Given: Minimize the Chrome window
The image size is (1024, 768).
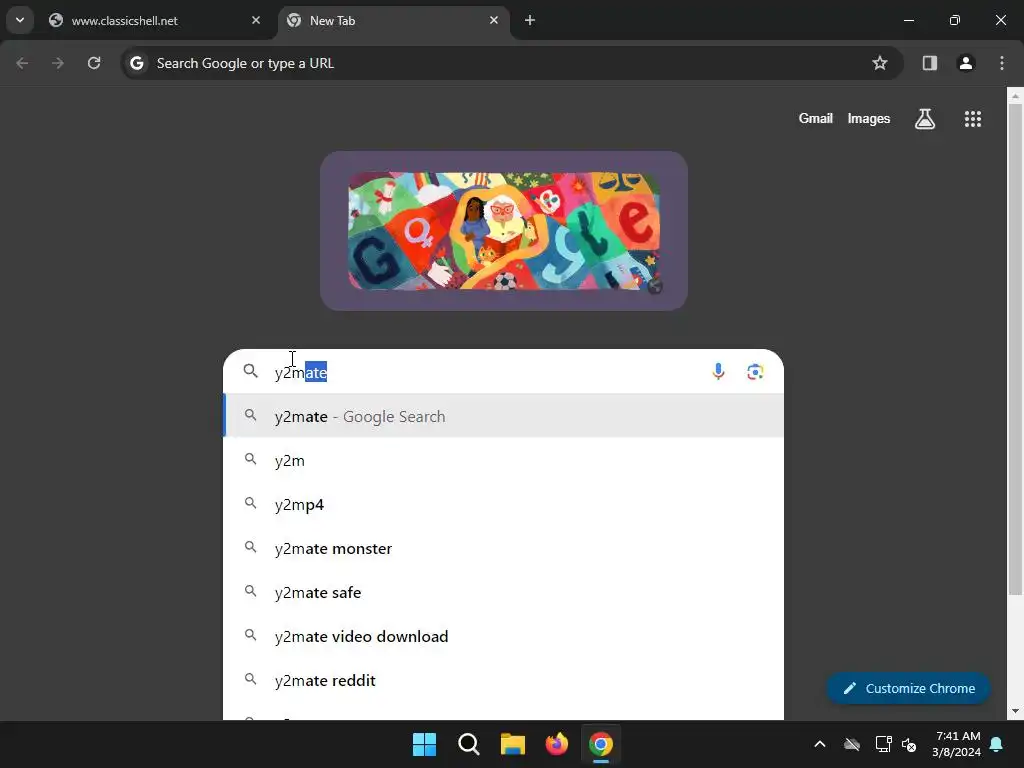Looking at the screenshot, I should tap(908, 20).
